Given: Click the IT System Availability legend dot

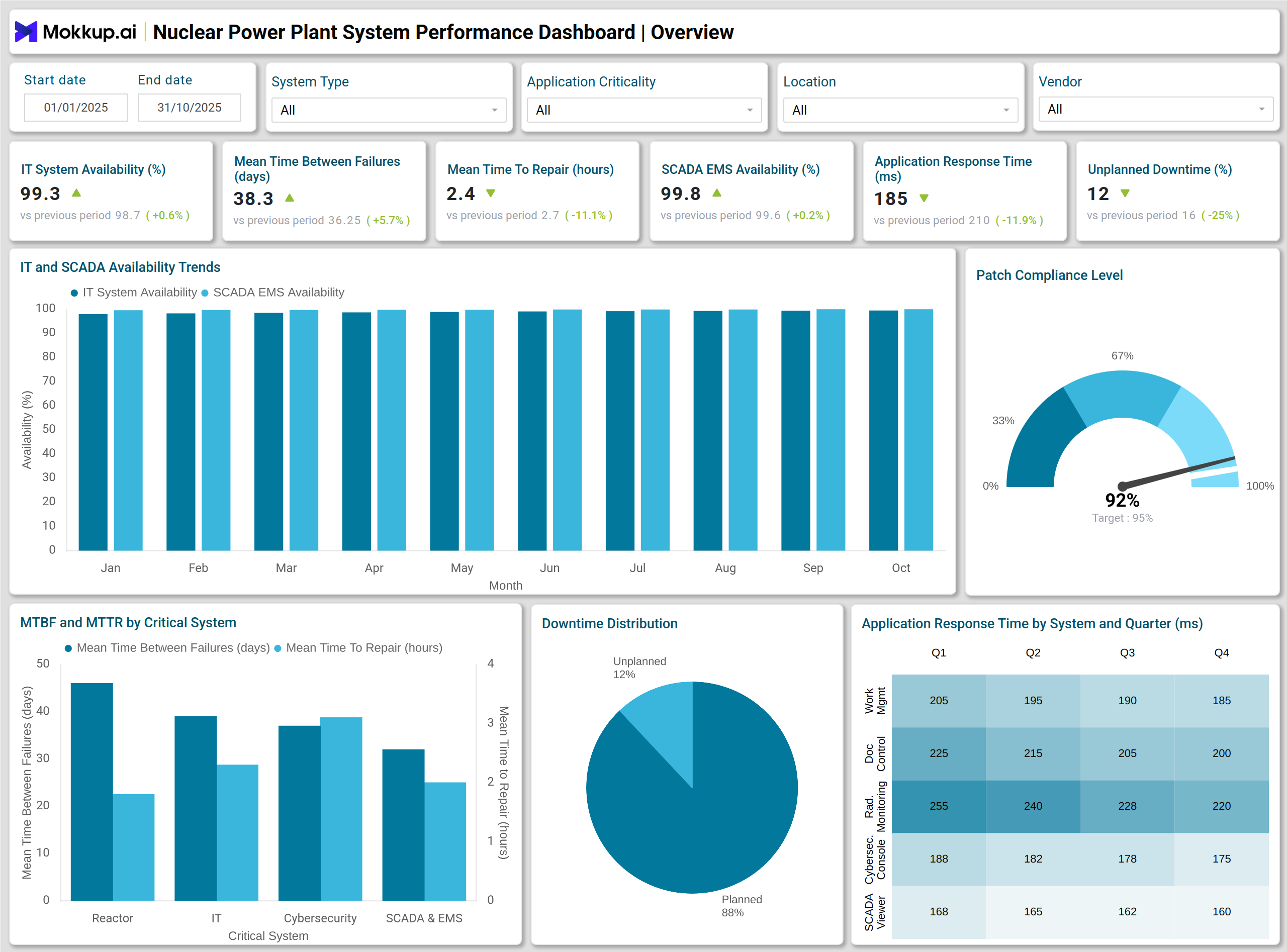Looking at the screenshot, I should pyautogui.click(x=74, y=293).
